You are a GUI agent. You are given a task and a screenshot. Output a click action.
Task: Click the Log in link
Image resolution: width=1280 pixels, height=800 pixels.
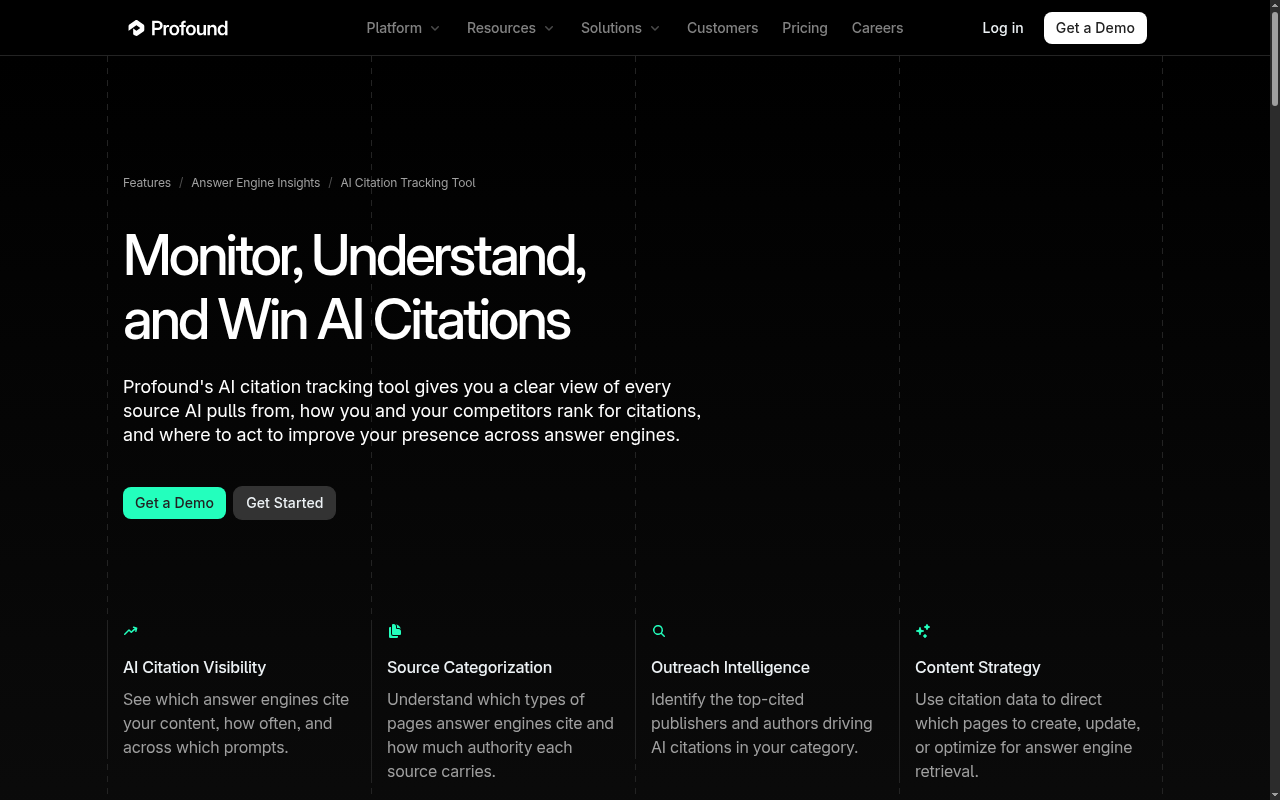tap(1002, 28)
